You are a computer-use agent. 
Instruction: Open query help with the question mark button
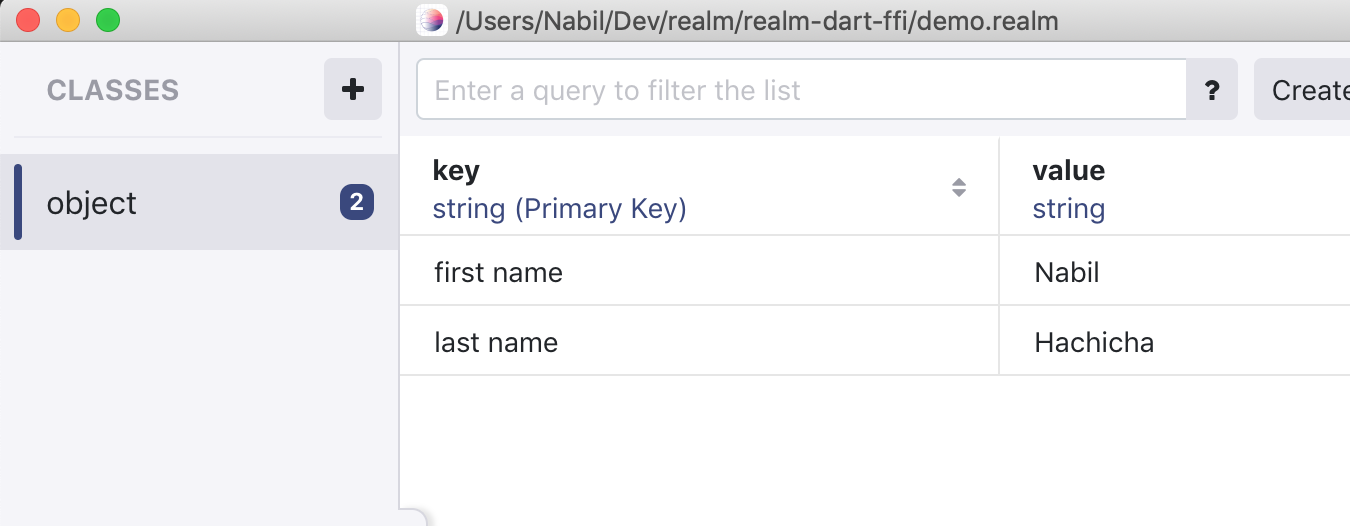click(x=1212, y=90)
